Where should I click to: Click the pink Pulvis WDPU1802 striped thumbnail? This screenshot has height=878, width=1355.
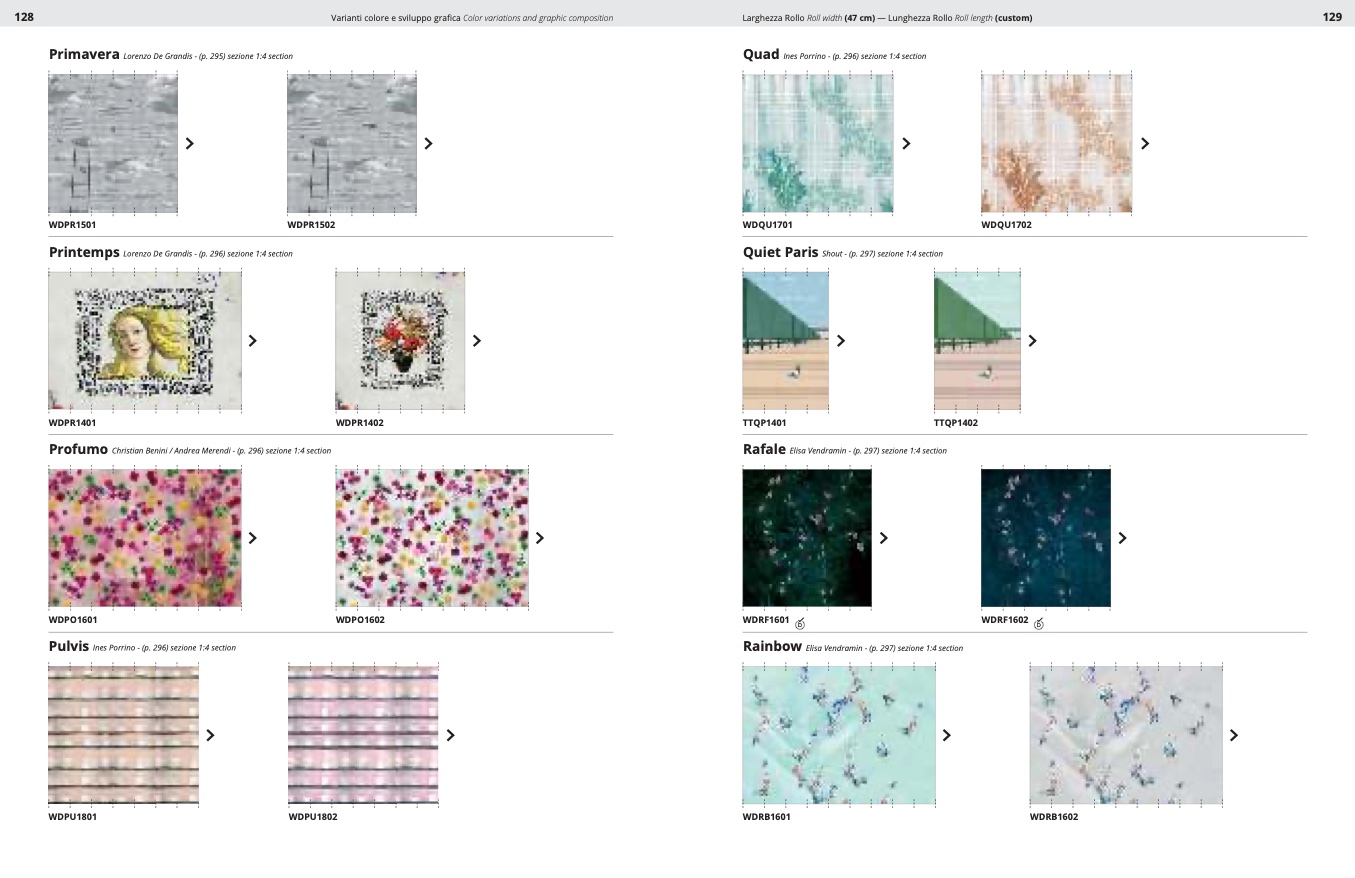pos(363,735)
